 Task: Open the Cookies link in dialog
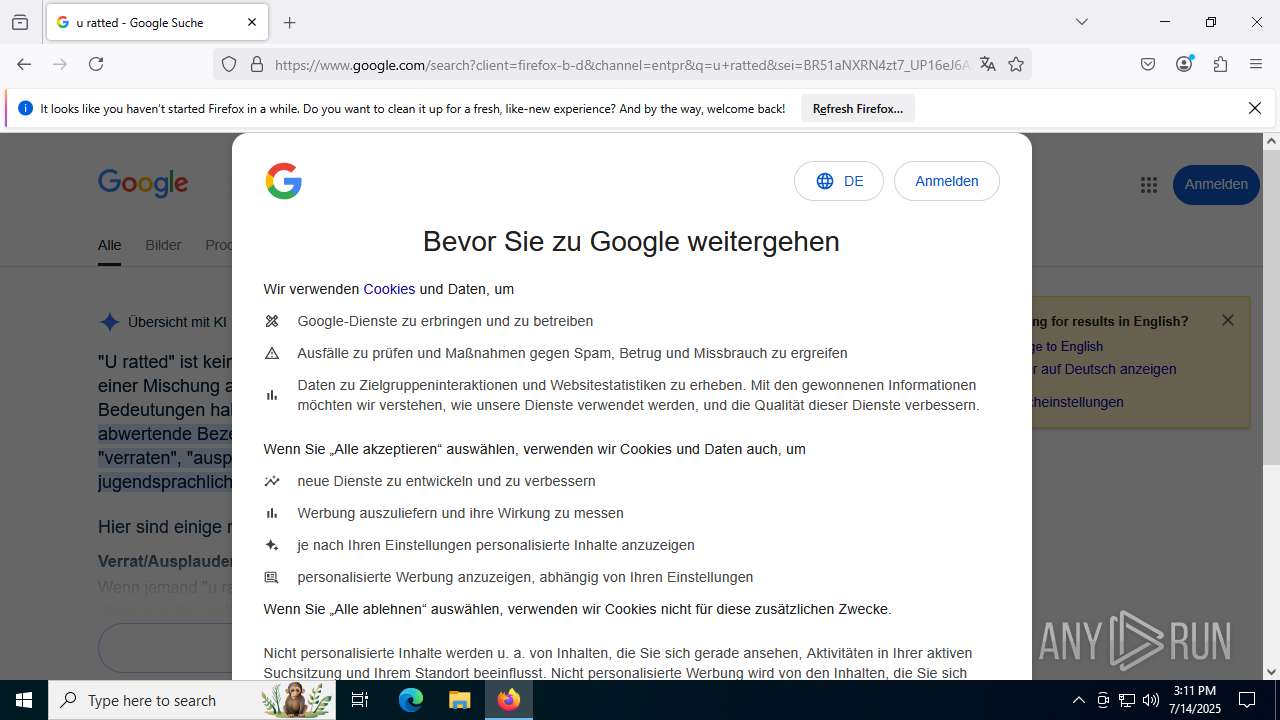click(x=389, y=289)
